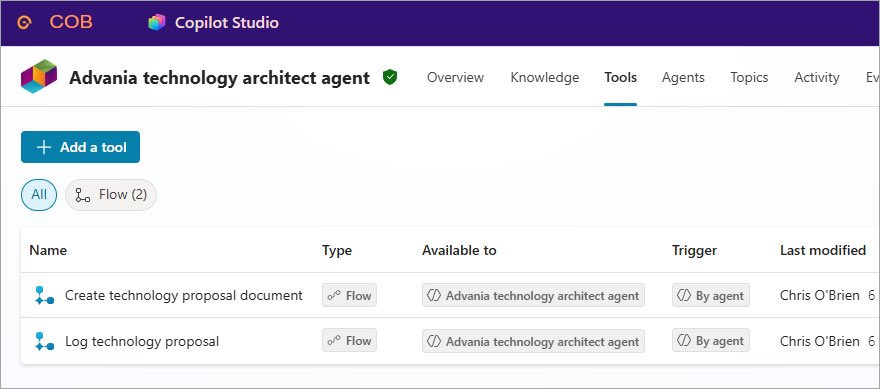880x389 pixels.
Task: Go to the Agents tab
Action: pos(683,77)
